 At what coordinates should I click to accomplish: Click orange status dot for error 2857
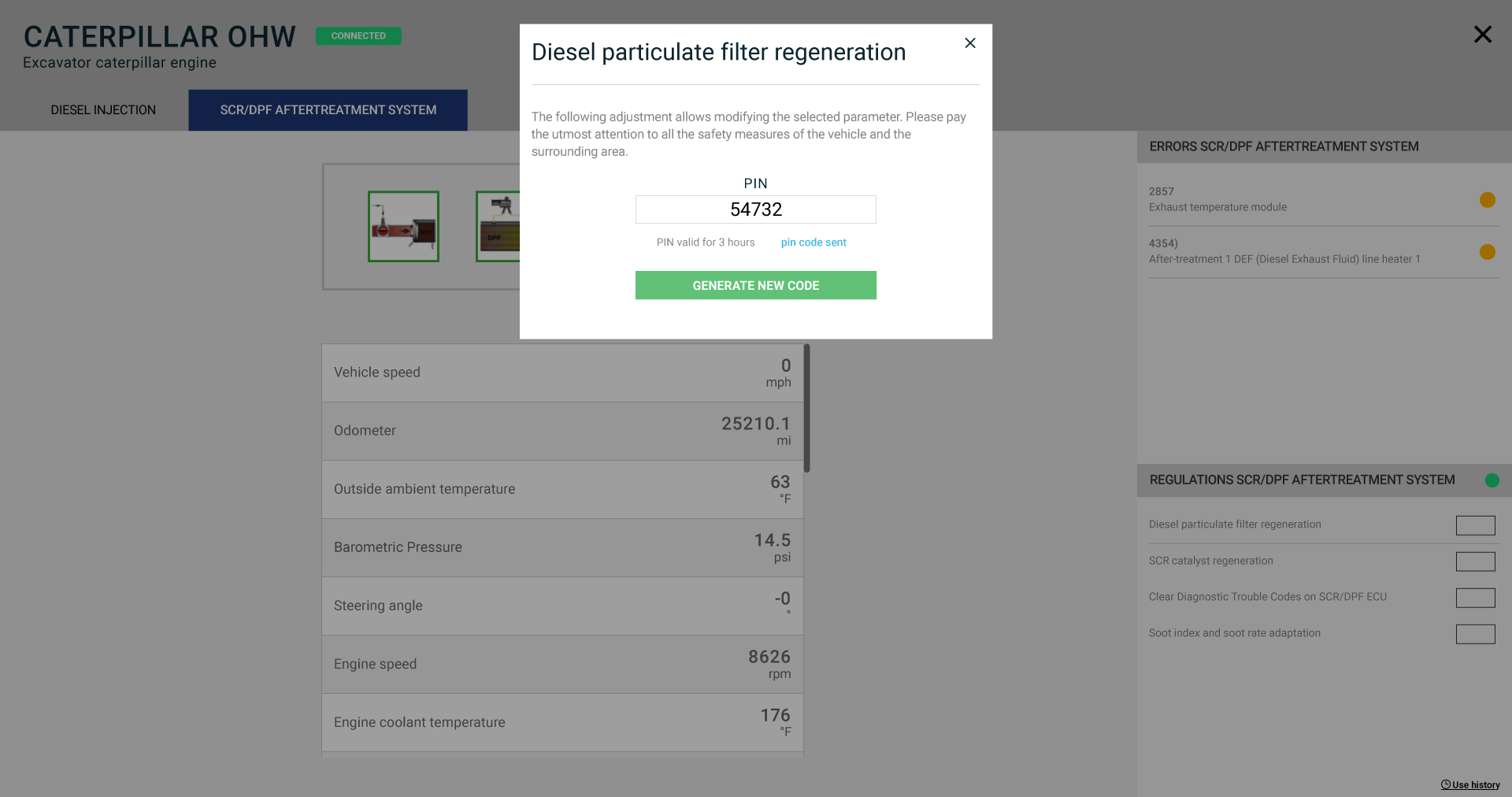(1488, 200)
